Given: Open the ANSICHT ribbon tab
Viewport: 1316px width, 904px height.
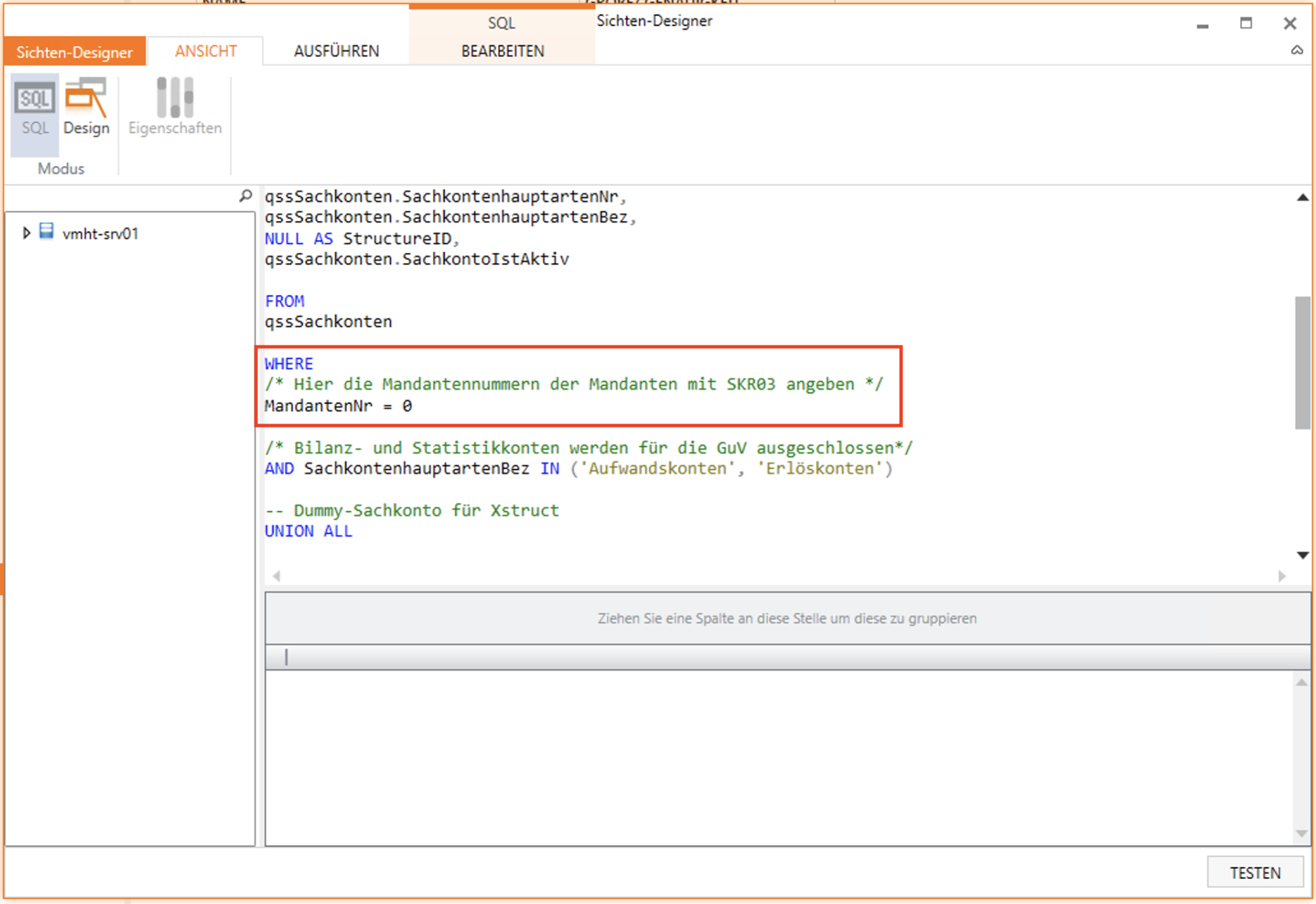Looking at the screenshot, I should tap(205, 52).
